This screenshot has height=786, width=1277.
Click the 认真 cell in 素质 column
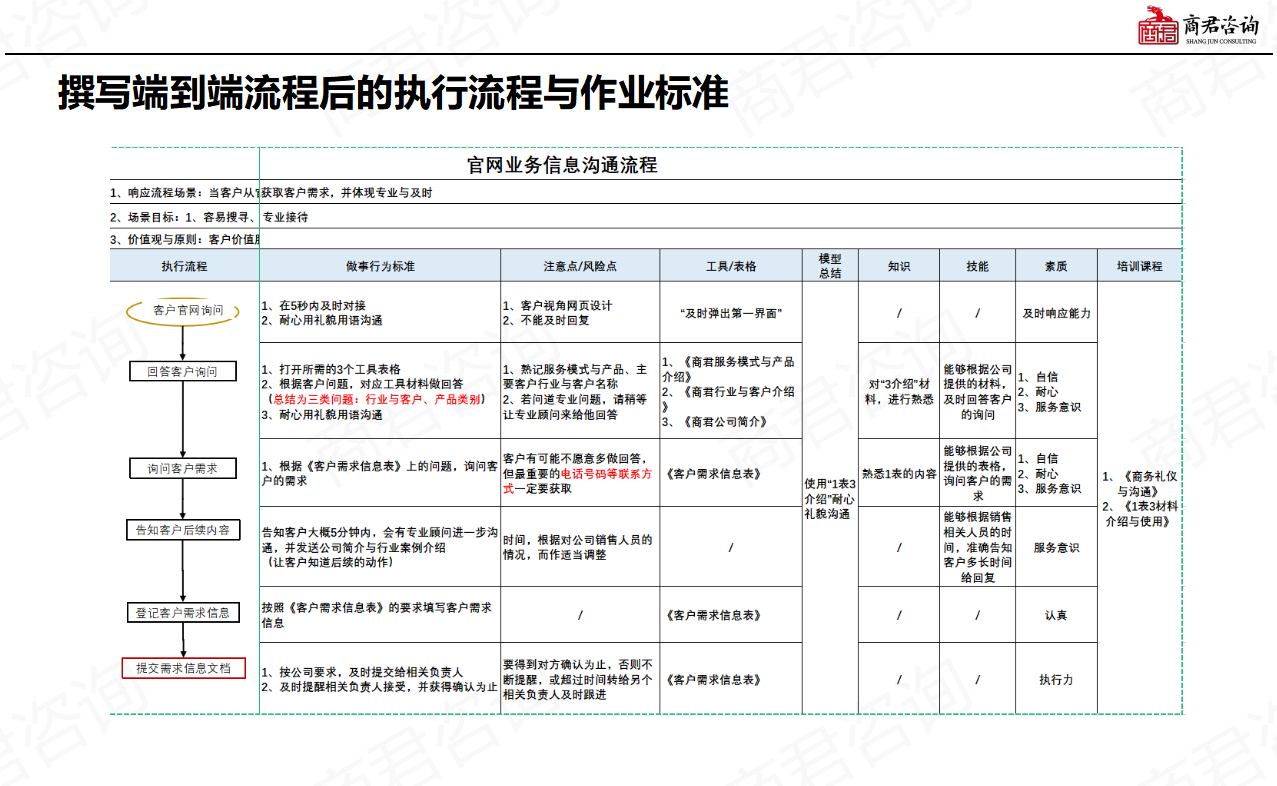[x=1056, y=615]
